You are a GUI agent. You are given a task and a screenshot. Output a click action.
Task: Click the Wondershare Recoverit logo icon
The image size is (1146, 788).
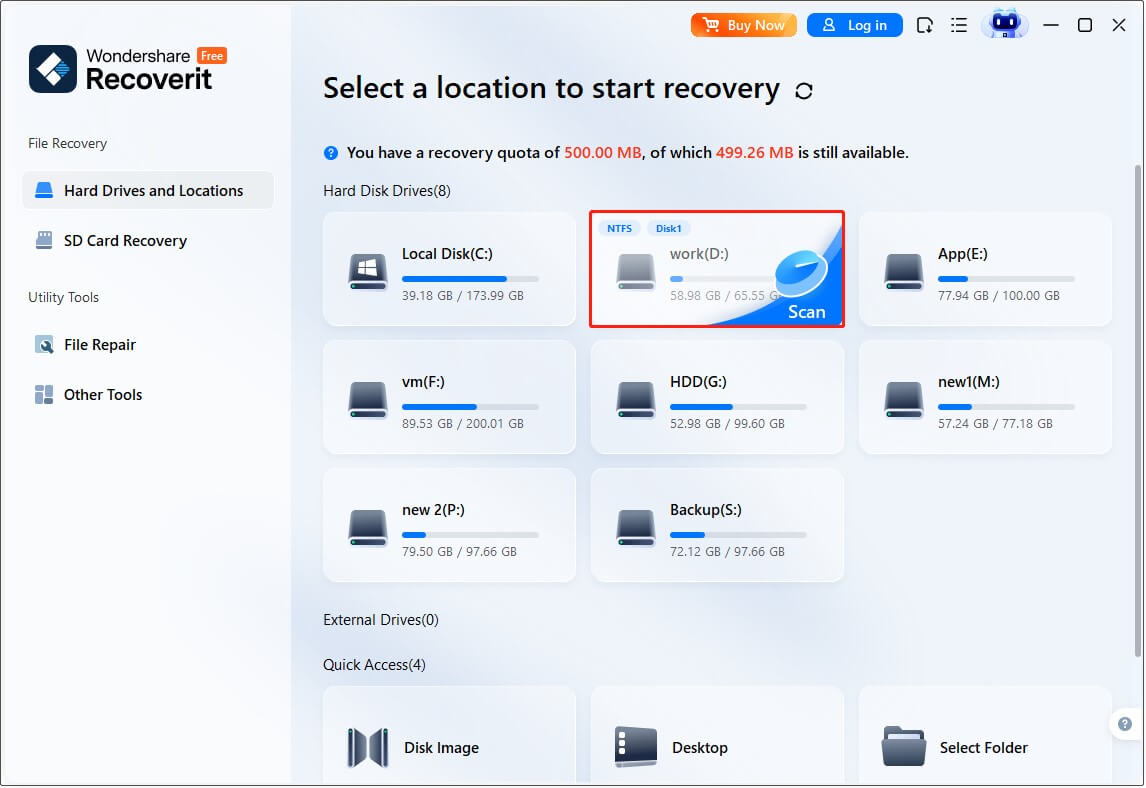click(x=53, y=69)
